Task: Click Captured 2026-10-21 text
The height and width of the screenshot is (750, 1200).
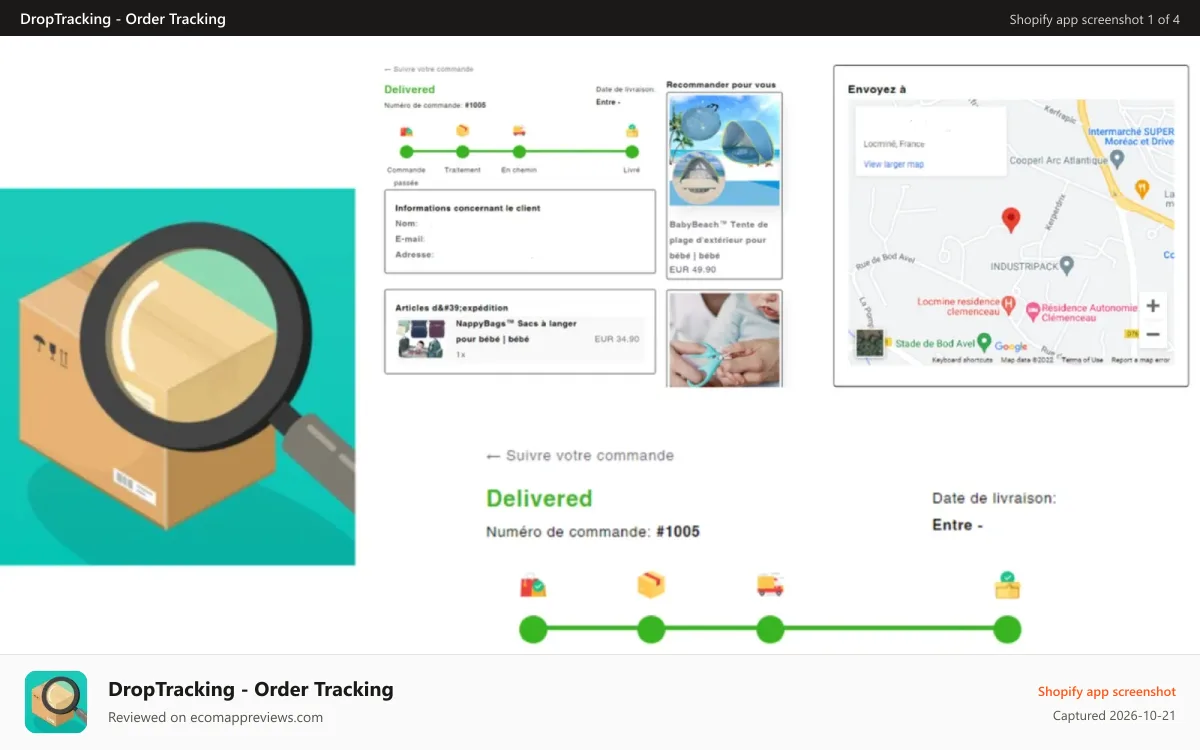Action: (1114, 716)
